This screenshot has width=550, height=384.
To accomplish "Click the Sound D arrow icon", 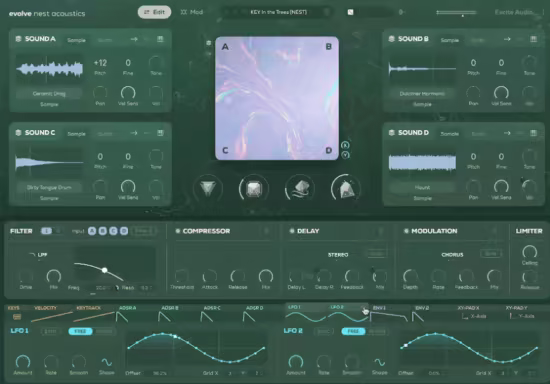I will (507, 133).
